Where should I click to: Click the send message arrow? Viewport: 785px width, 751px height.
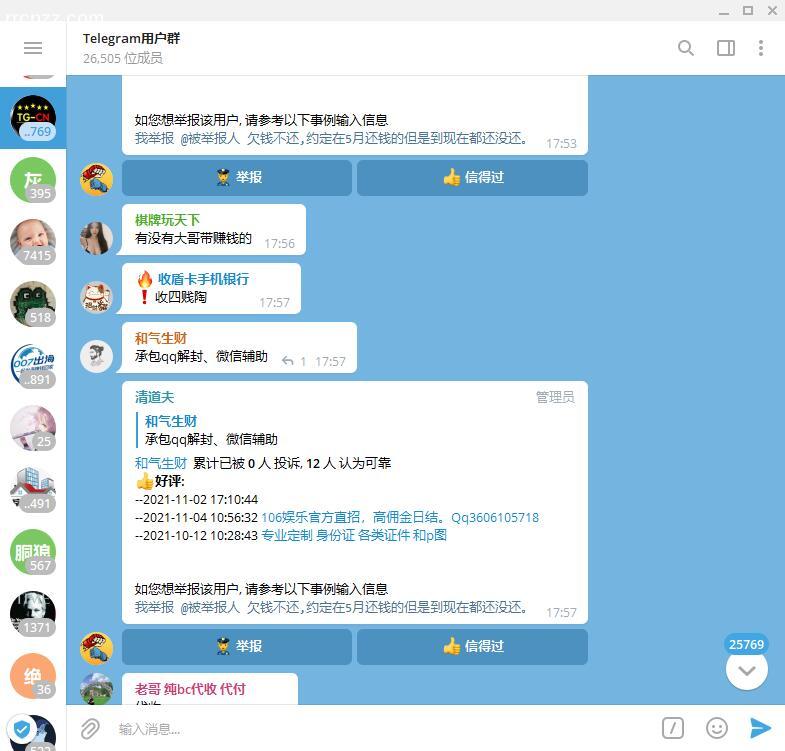[760, 728]
